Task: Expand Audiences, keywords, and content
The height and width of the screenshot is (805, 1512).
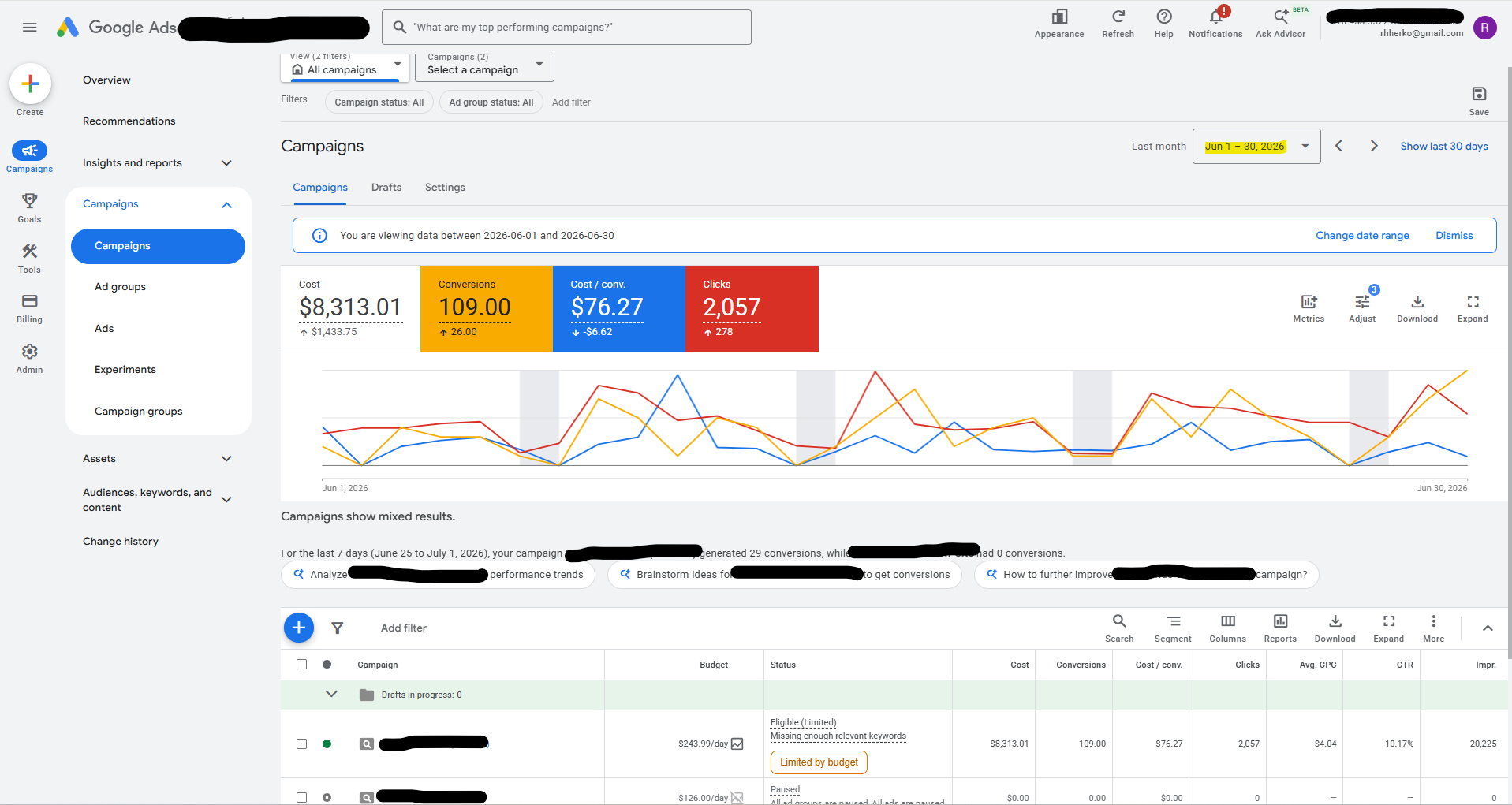Action: coord(226,500)
